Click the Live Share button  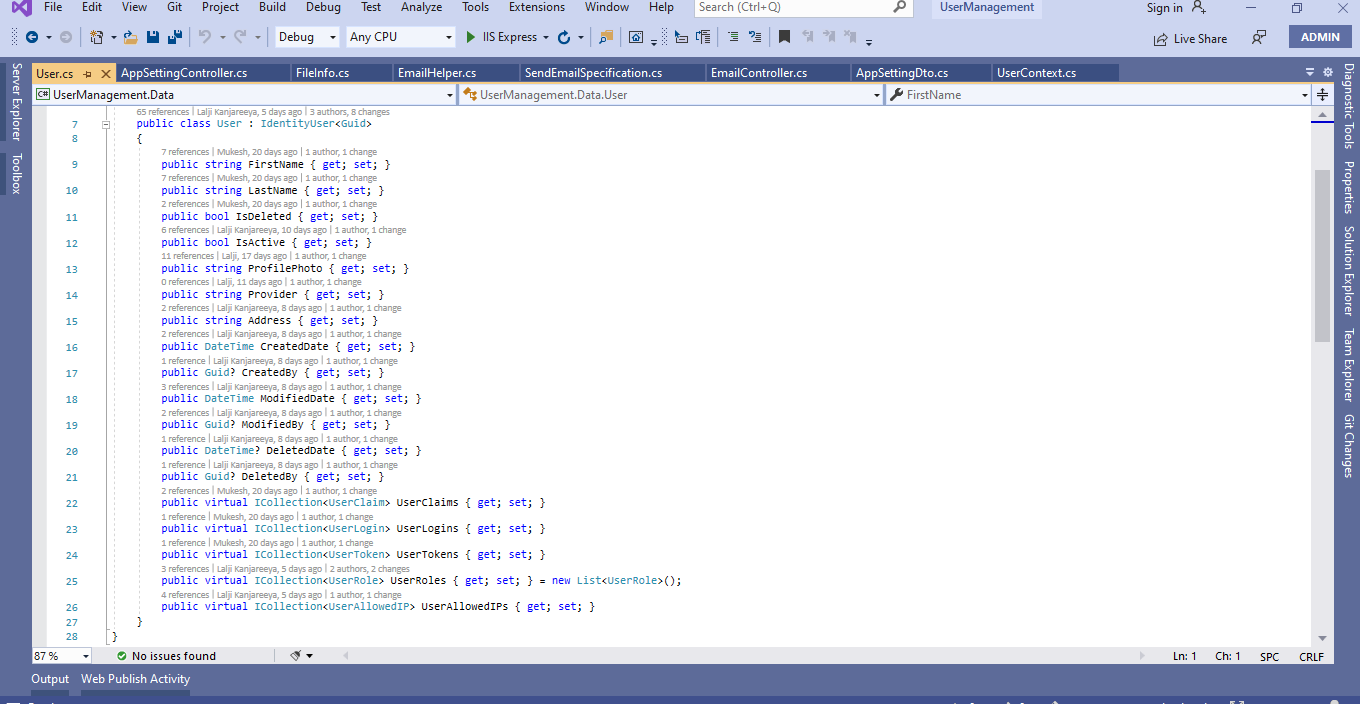click(1190, 38)
